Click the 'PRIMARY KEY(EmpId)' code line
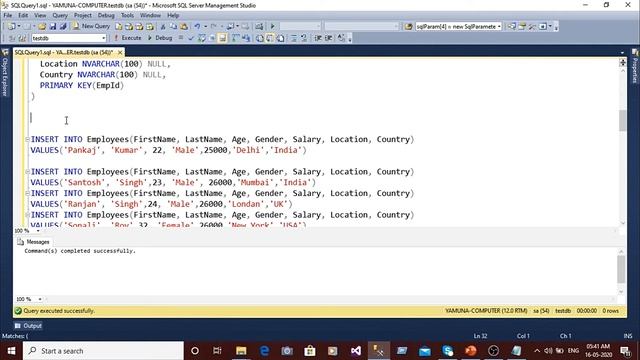 tap(82, 85)
